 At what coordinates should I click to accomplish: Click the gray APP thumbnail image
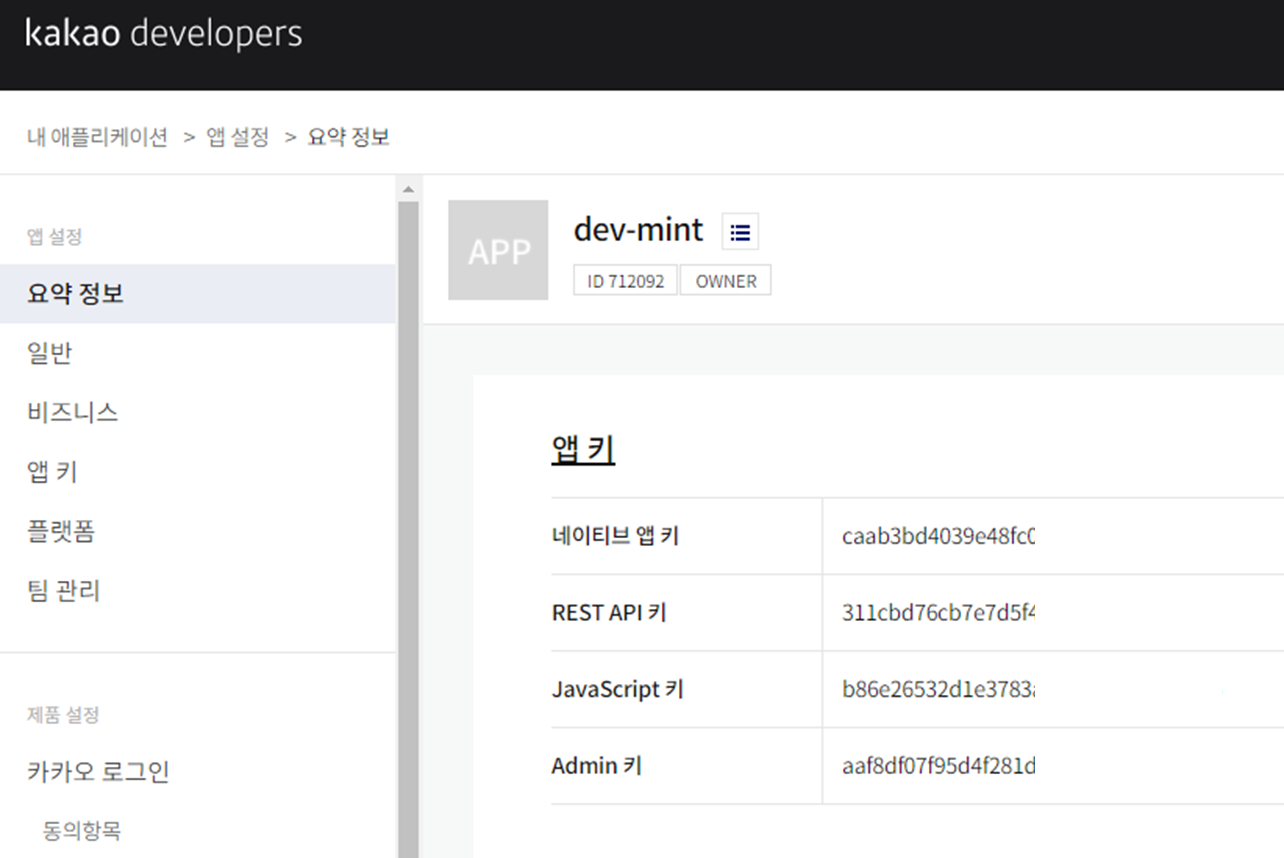point(498,250)
